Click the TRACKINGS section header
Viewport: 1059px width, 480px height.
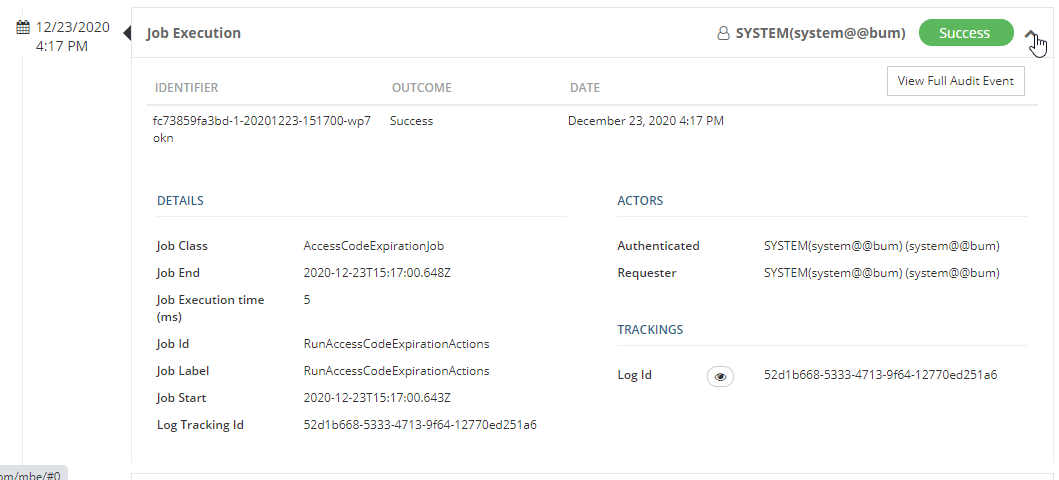click(650, 330)
